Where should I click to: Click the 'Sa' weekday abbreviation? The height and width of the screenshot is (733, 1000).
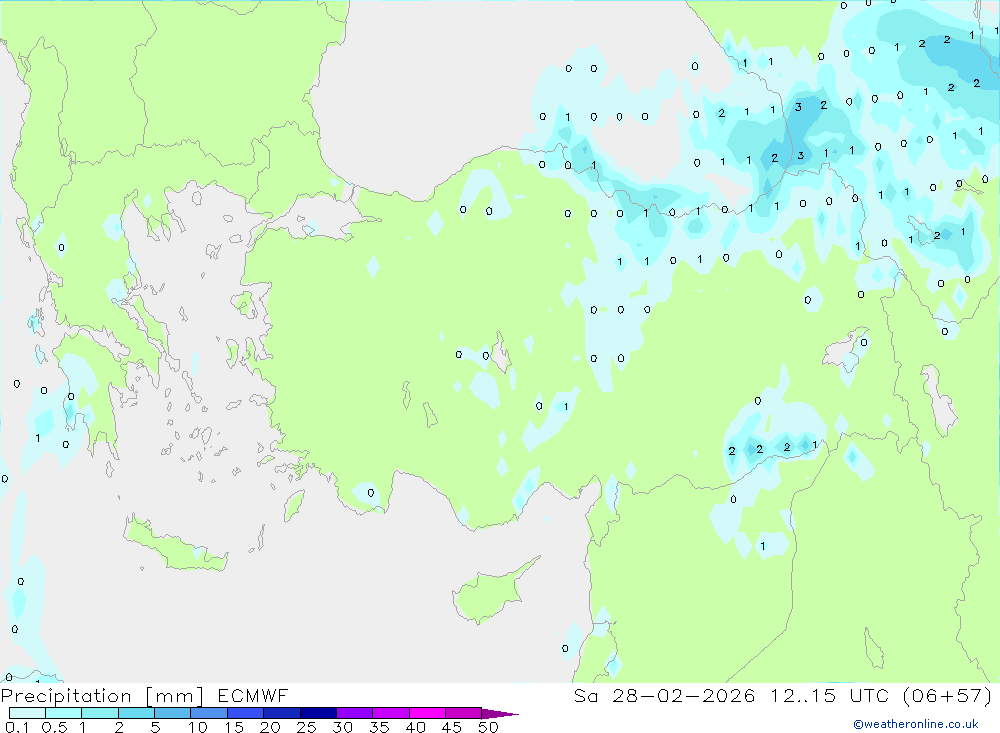pos(585,695)
